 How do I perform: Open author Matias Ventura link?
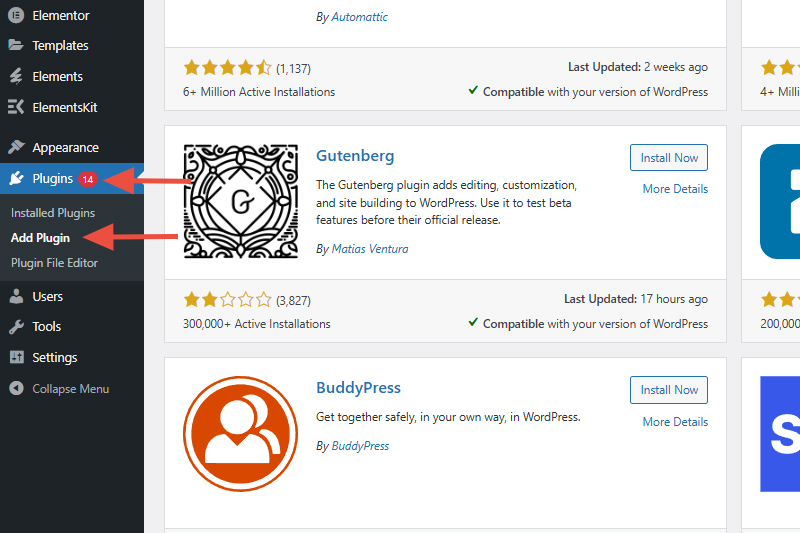pos(370,249)
